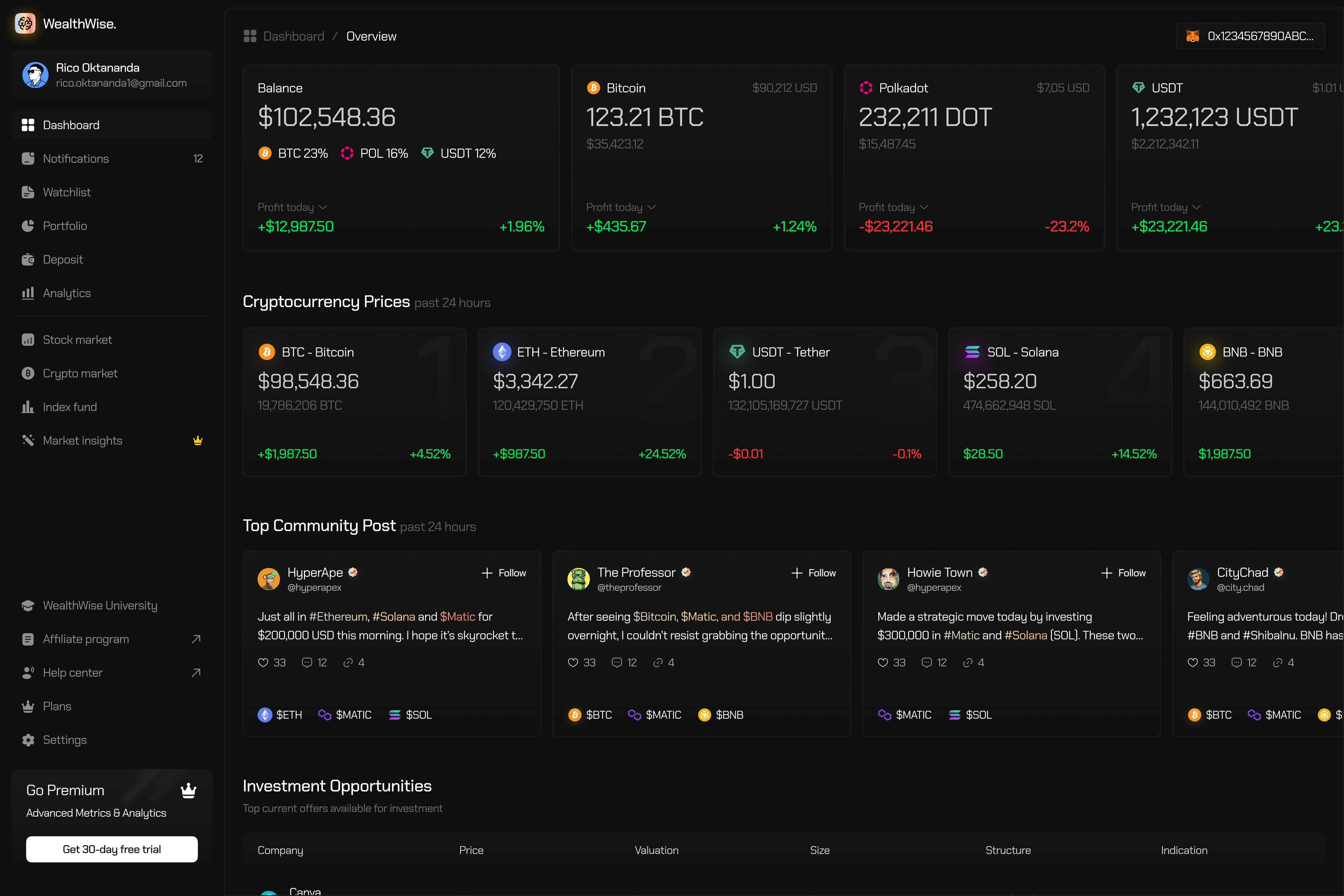
Task: Copy link of HyperApe's post
Action: (348, 662)
